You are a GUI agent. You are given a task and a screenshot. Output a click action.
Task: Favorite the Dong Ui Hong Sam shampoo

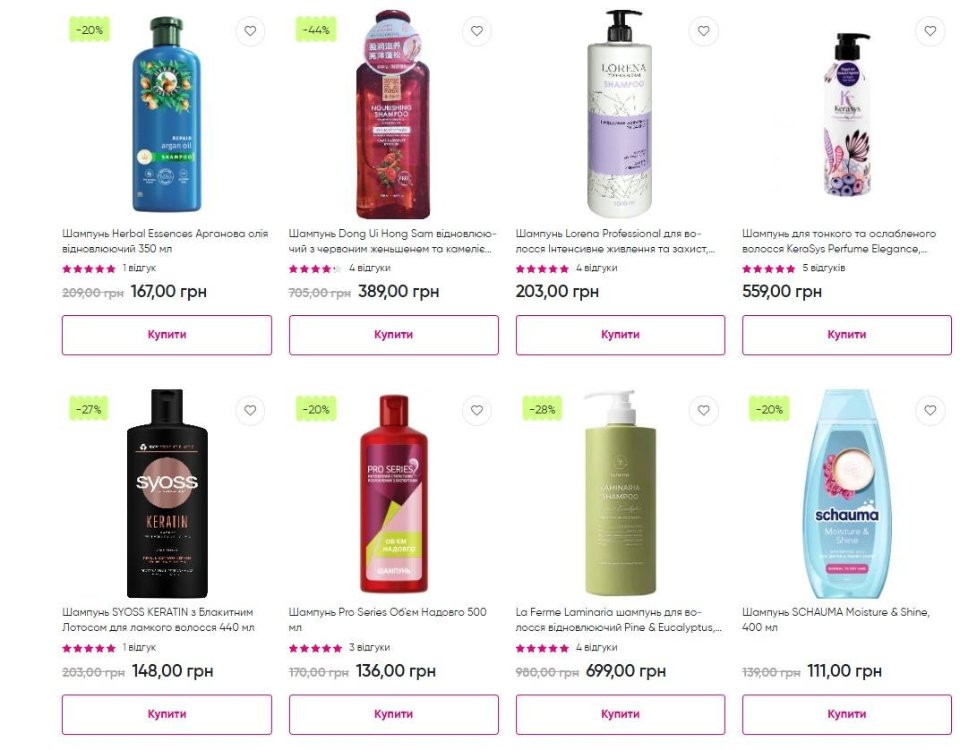click(x=477, y=31)
